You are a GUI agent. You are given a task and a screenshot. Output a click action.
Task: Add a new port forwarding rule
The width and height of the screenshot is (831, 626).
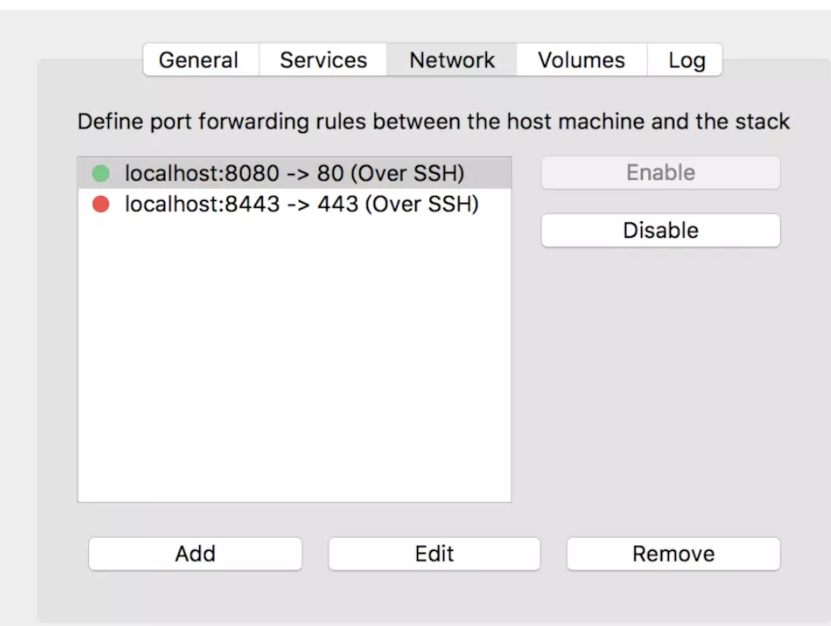[195, 554]
